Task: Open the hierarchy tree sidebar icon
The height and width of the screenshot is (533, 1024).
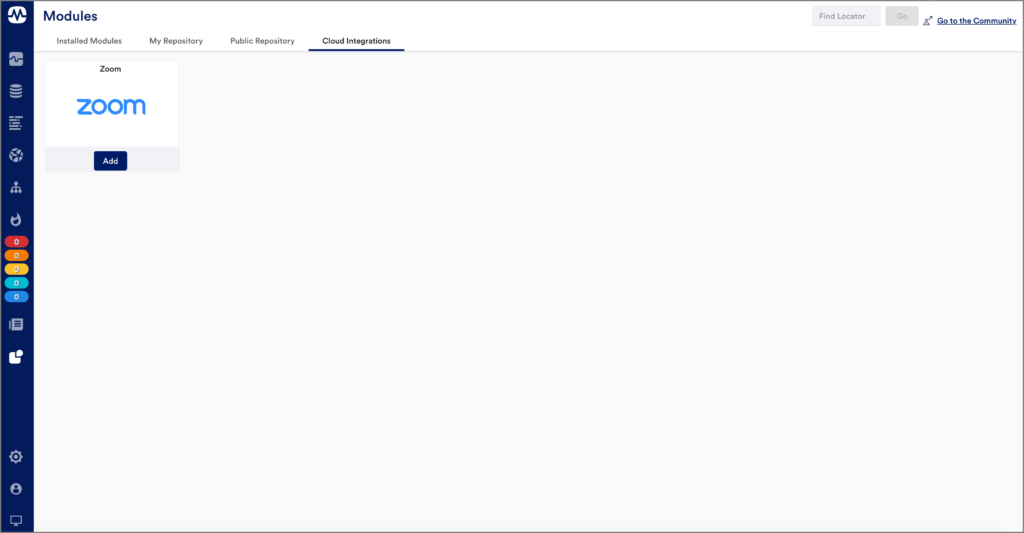Action: [16, 187]
